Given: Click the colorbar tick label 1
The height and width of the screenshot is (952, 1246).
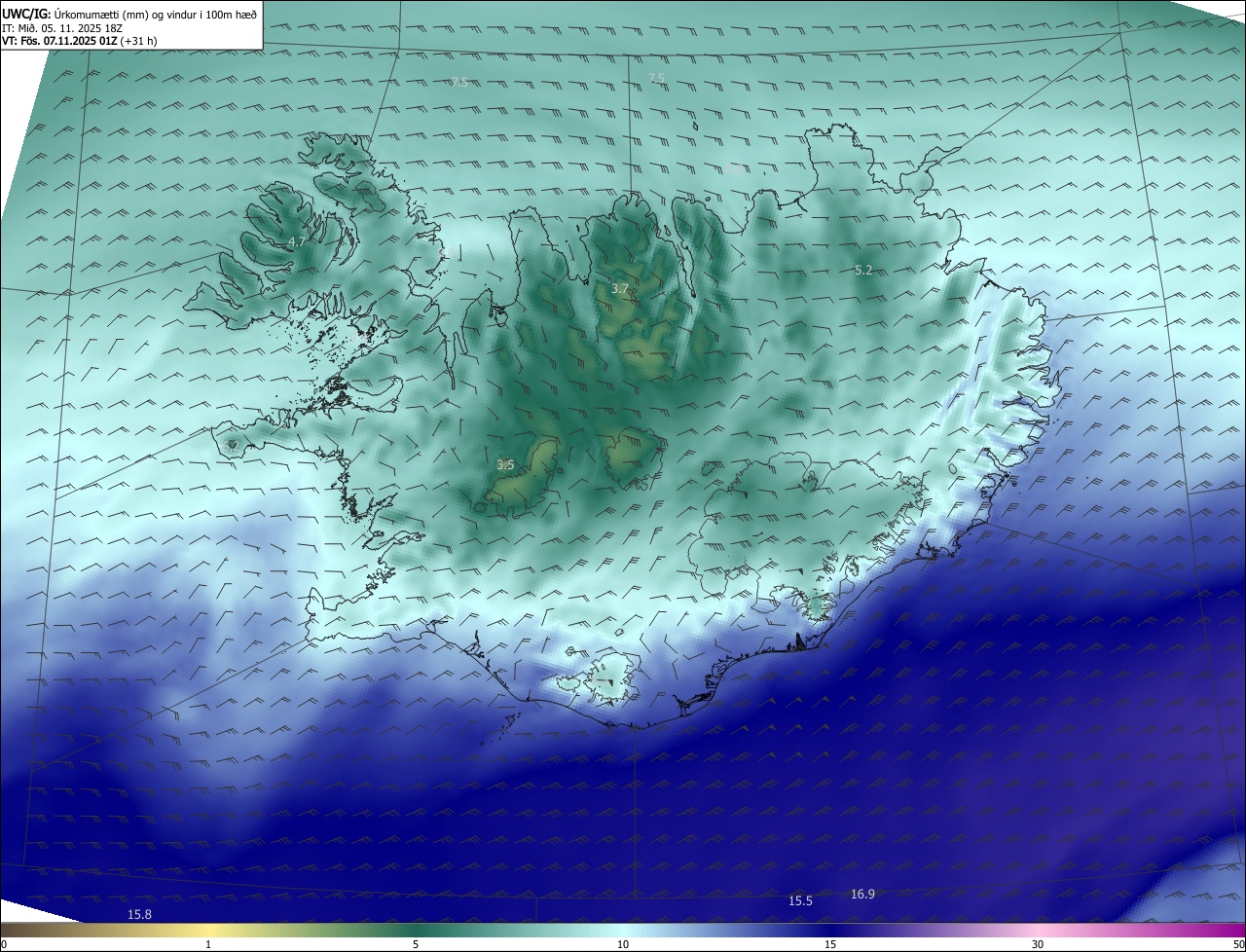Looking at the screenshot, I should click(208, 944).
